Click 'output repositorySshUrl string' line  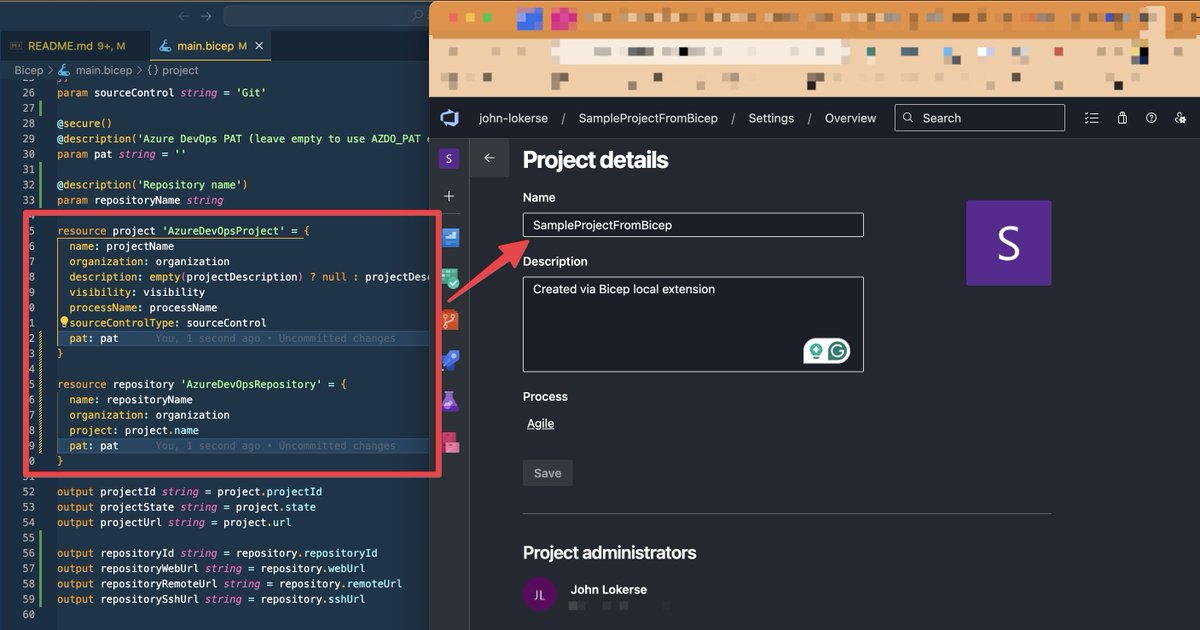211,599
